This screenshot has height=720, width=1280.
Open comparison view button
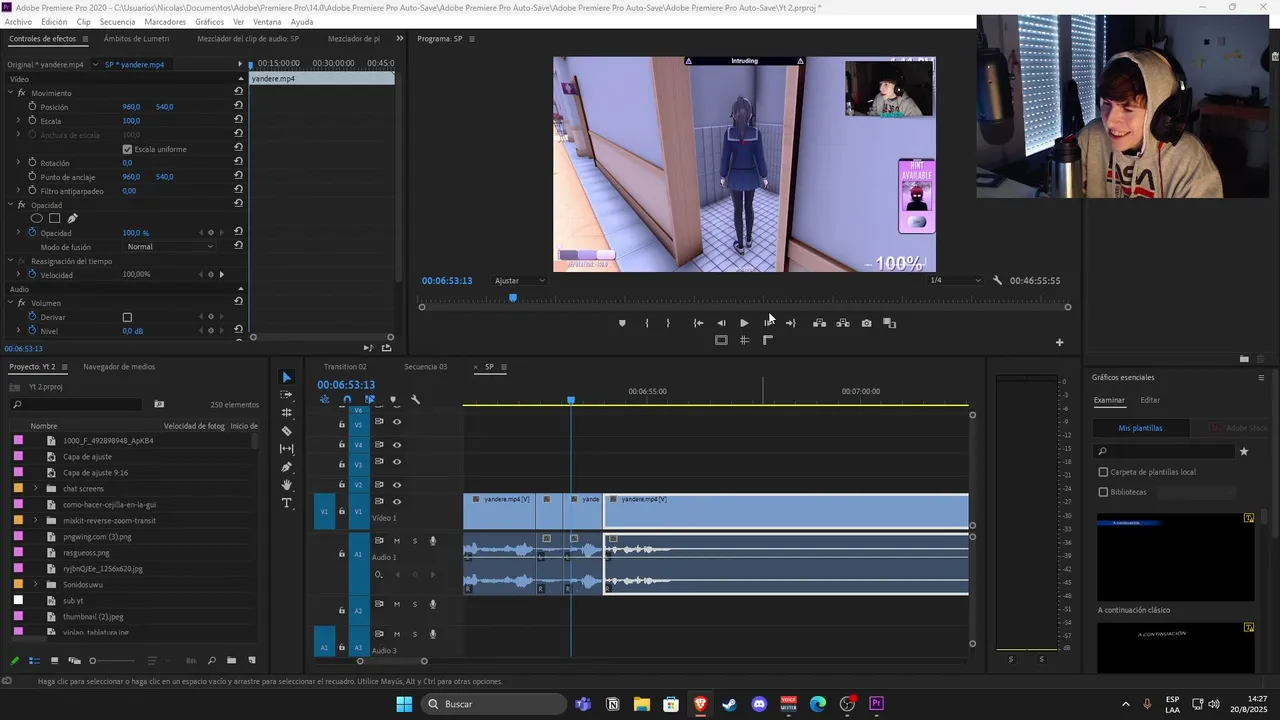[889, 323]
